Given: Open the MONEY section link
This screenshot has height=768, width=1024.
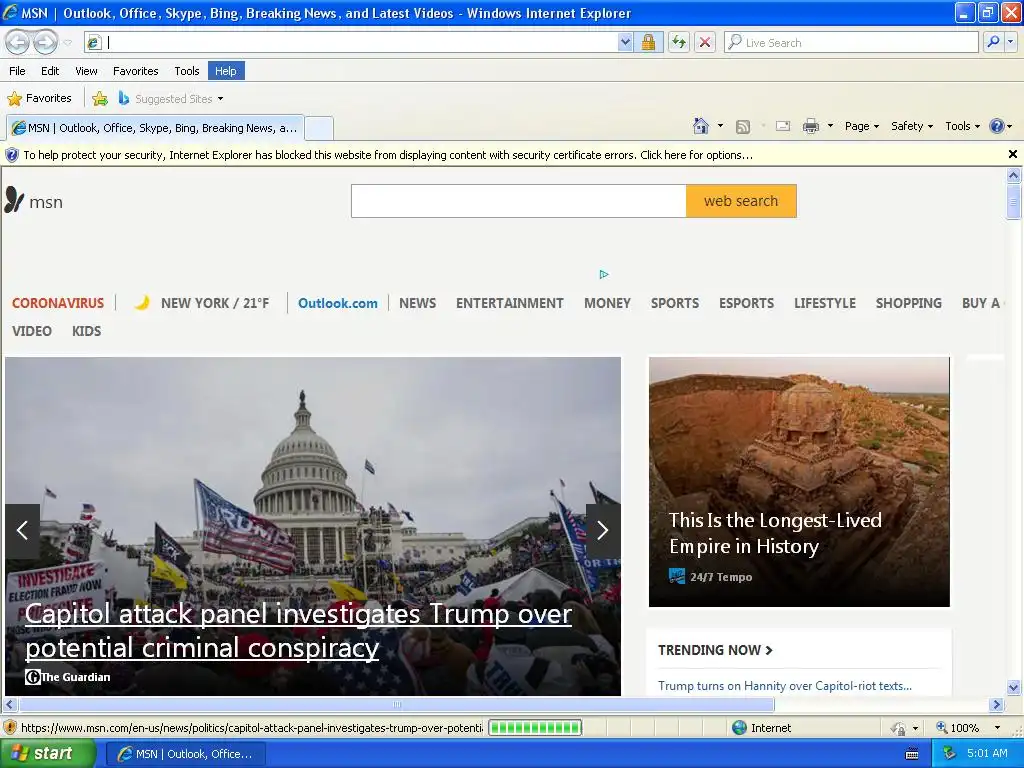Looking at the screenshot, I should click(x=607, y=303).
